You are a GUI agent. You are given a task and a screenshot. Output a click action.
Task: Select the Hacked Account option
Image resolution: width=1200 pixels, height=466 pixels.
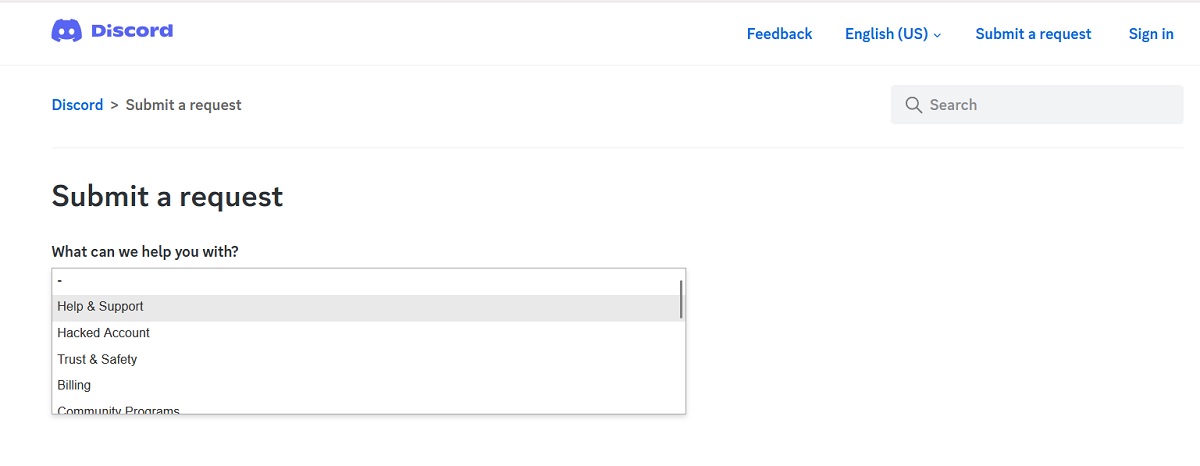[x=104, y=333]
